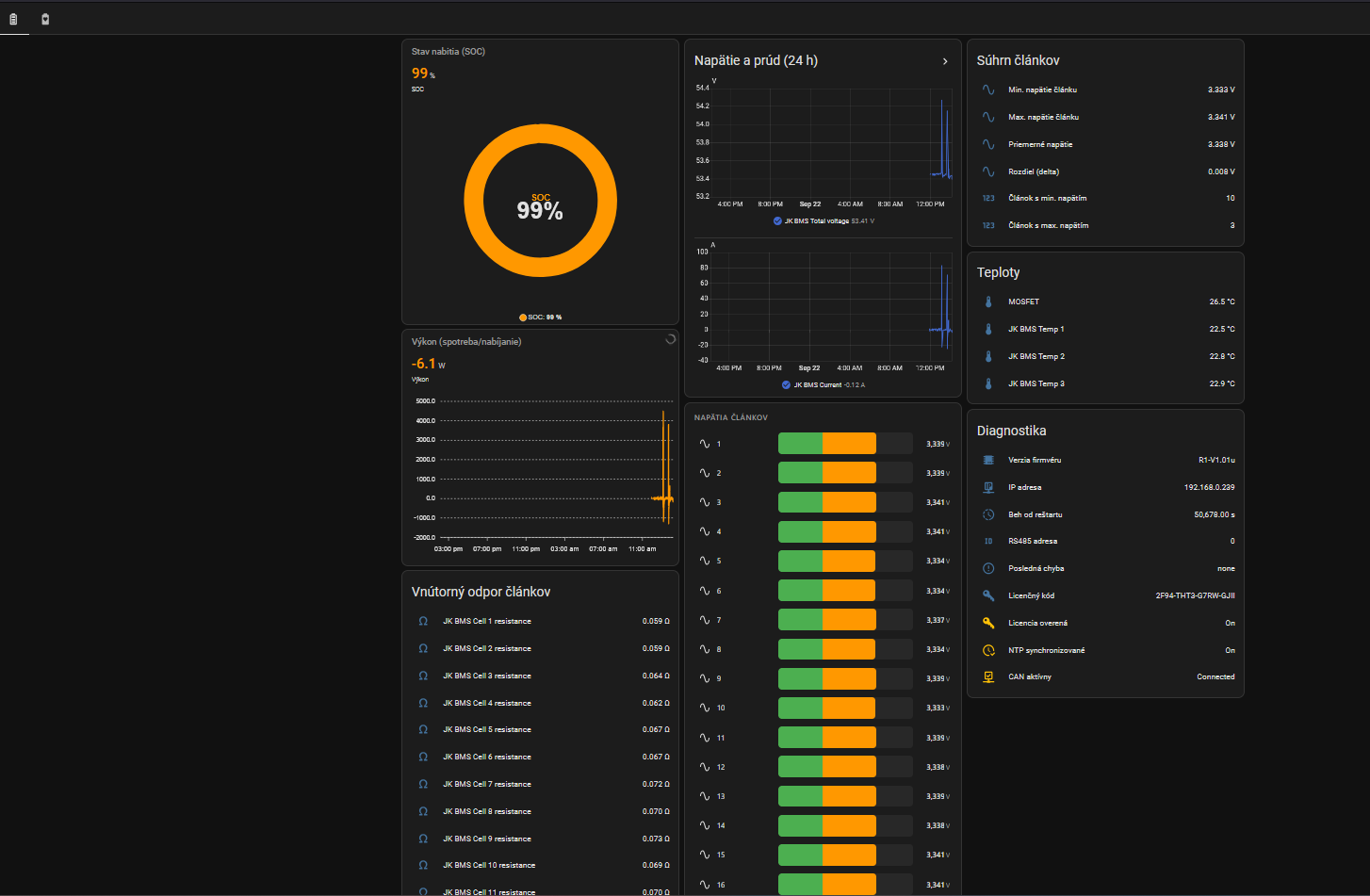This screenshot has width=1370, height=896.
Task: Open Max. napätie článku entity row
Action: point(1106,117)
